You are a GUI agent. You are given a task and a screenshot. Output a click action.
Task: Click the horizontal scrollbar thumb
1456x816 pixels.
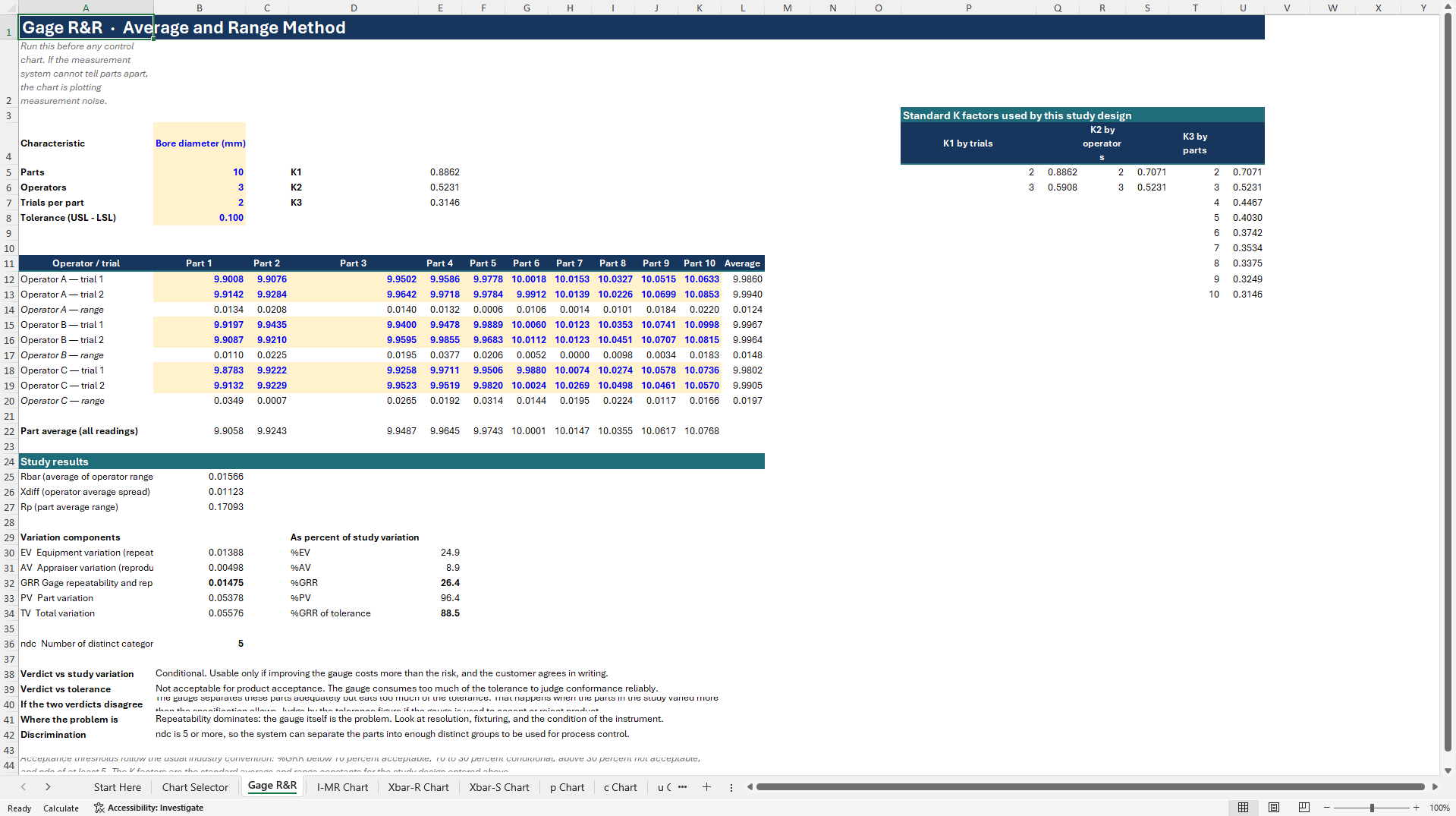tap(1090, 787)
